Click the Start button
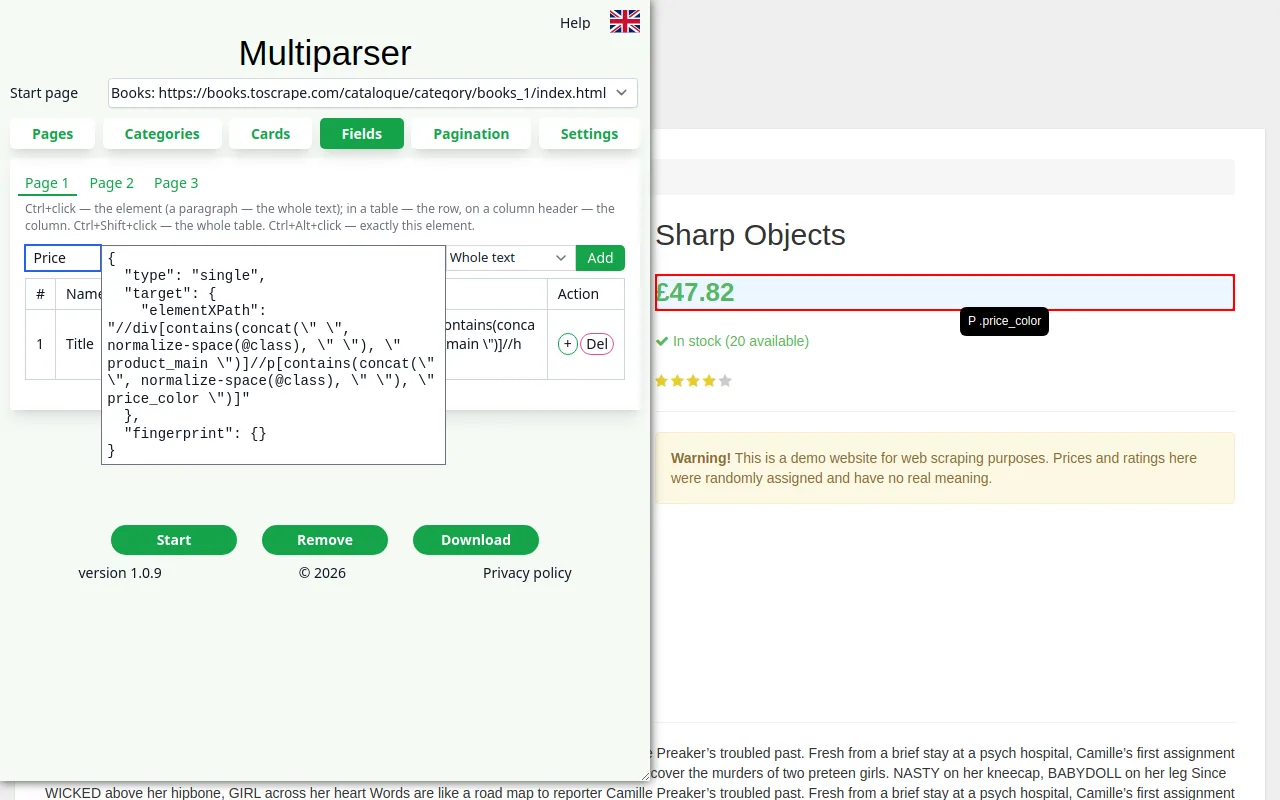The image size is (1280, 800). click(x=174, y=540)
